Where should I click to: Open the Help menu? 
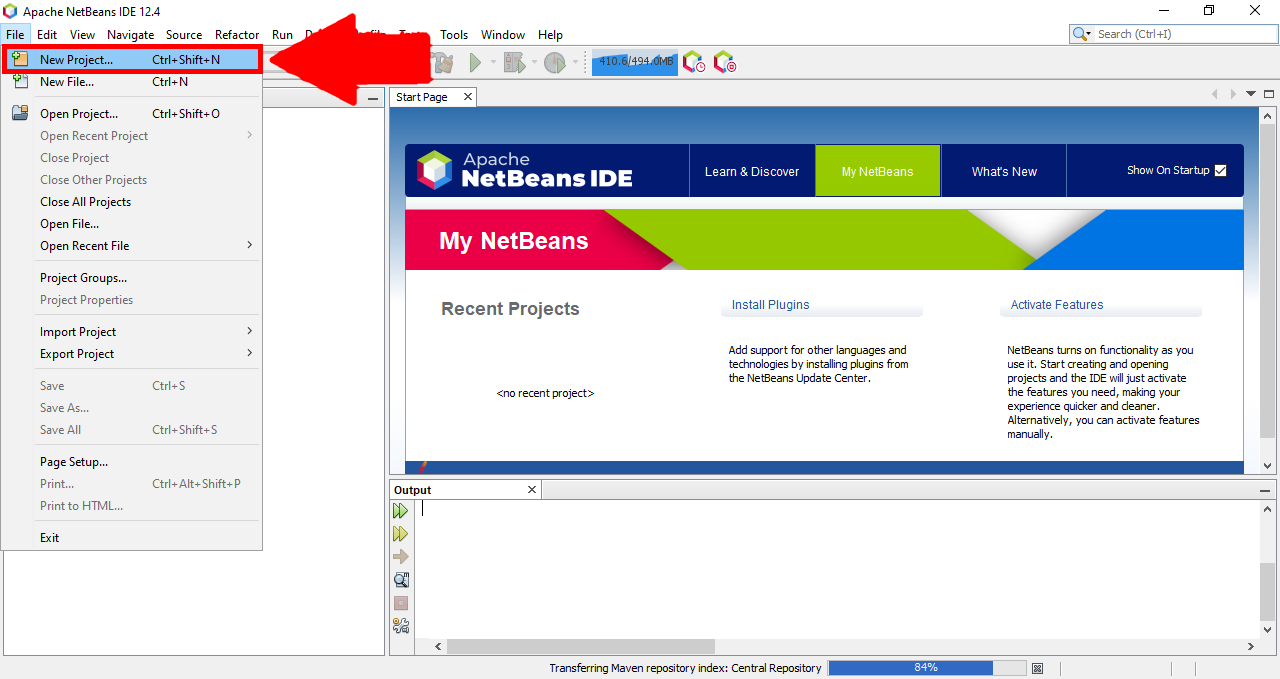550,34
